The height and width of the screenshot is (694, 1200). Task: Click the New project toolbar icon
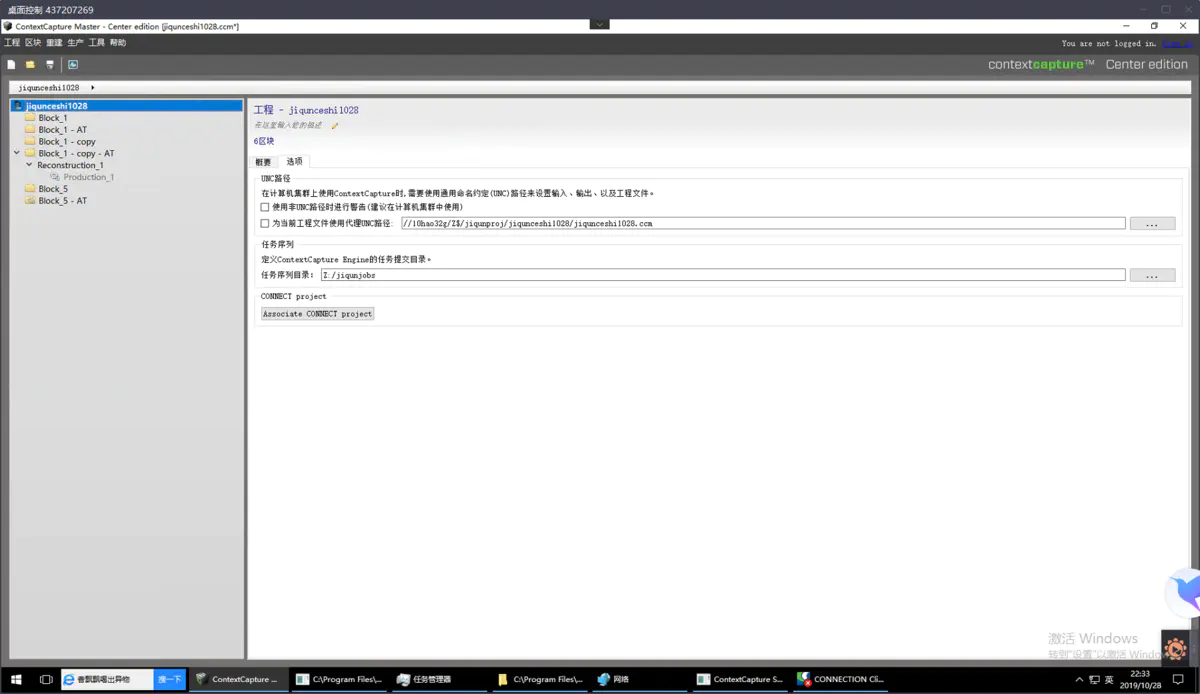click(11, 64)
